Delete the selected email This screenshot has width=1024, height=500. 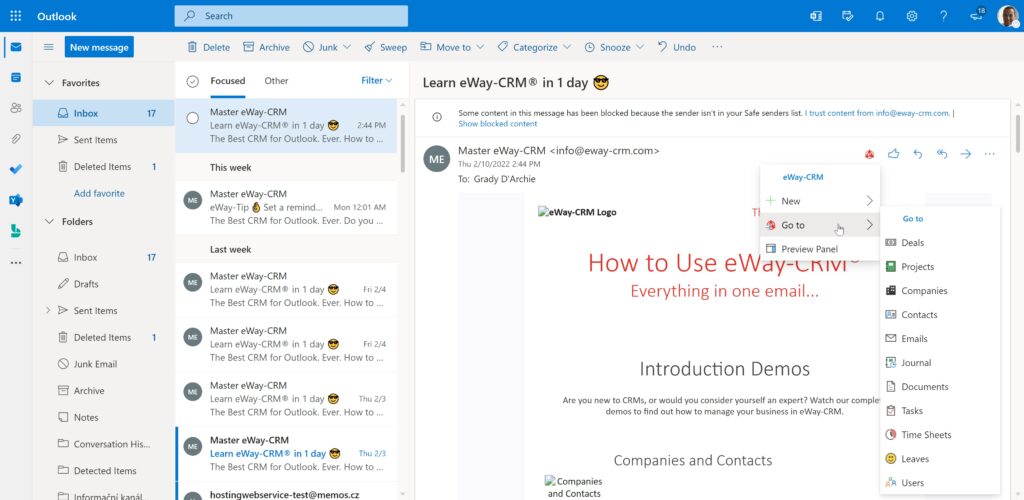click(208, 47)
